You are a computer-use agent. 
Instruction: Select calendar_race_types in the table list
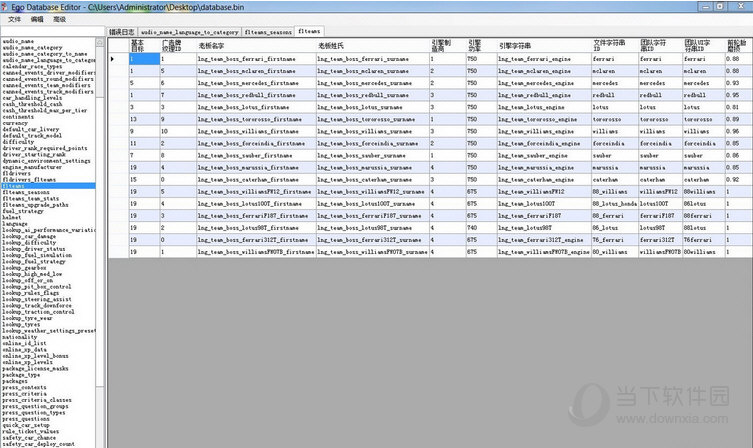(32, 66)
